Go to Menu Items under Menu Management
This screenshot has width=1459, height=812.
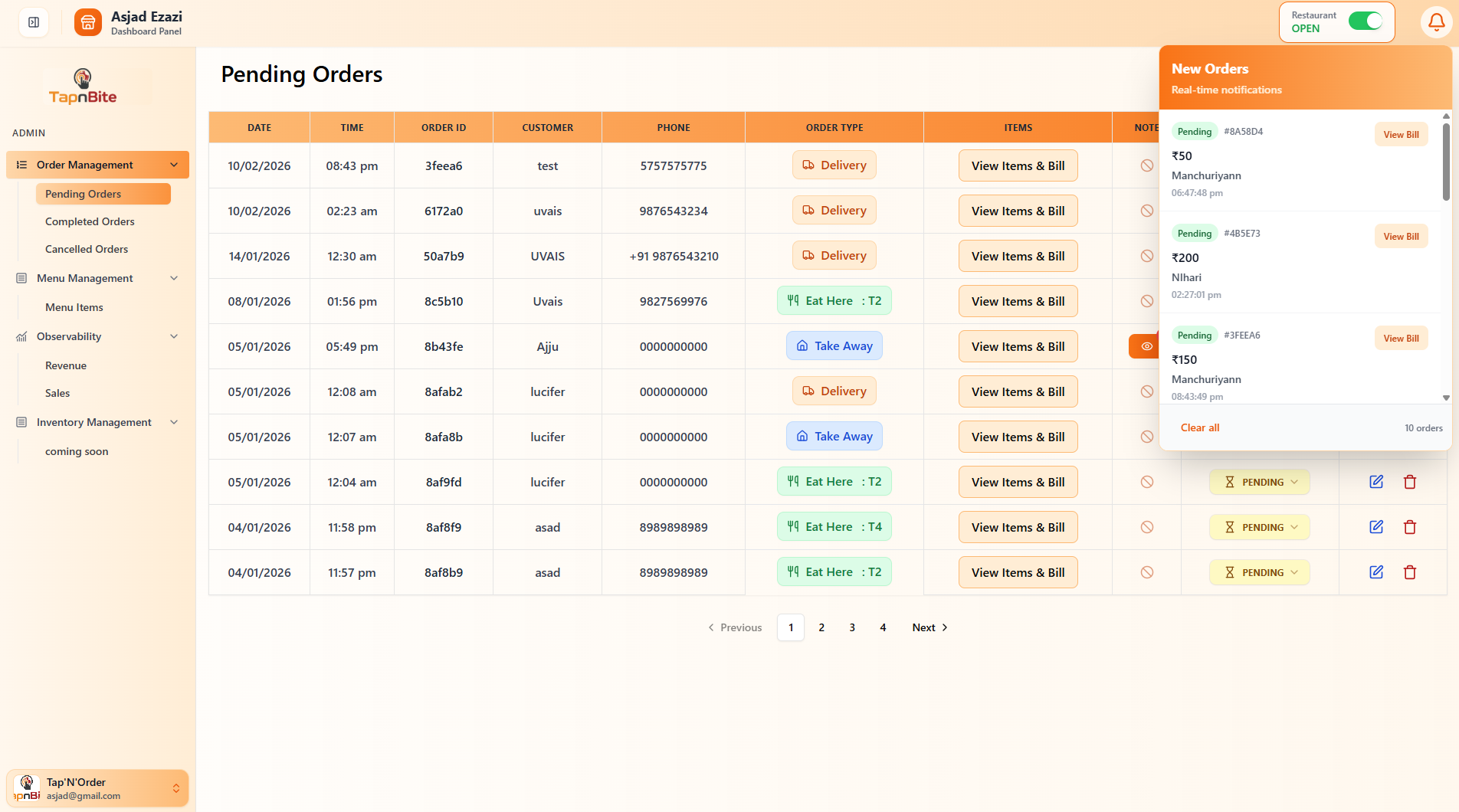[x=74, y=307]
